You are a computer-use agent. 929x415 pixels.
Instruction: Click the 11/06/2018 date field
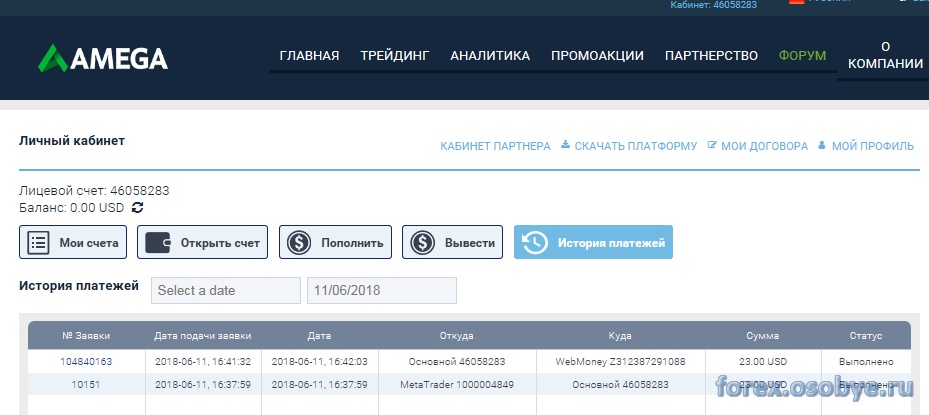click(x=382, y=290)
